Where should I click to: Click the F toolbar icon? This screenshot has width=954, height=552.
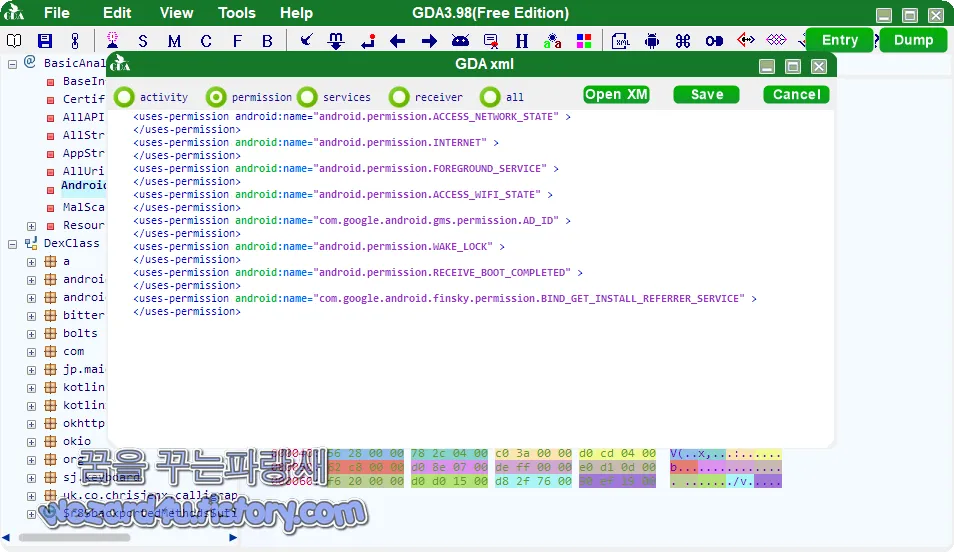237,41
